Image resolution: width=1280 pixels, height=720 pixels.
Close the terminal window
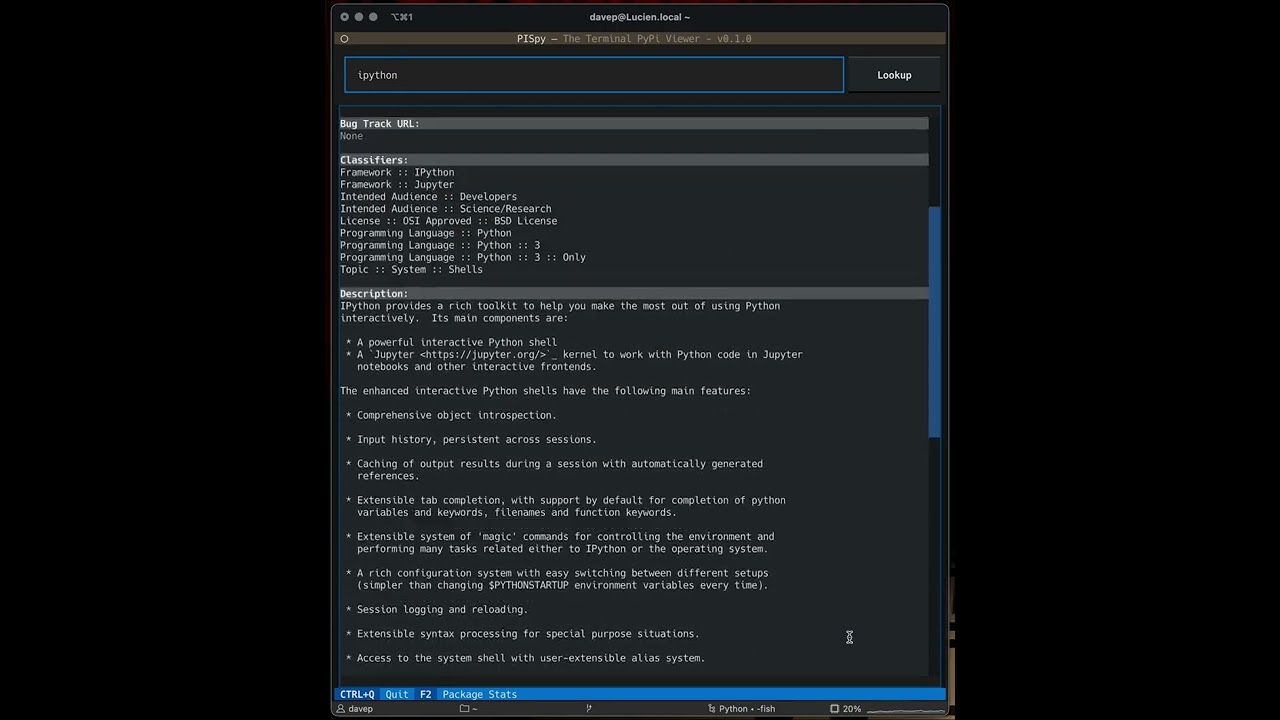344,17
